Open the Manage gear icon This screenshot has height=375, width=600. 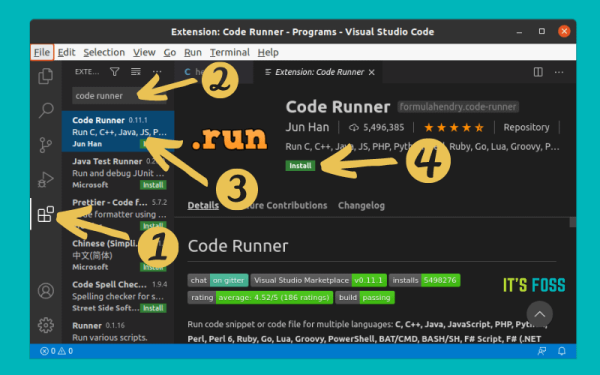click(46, 325)
